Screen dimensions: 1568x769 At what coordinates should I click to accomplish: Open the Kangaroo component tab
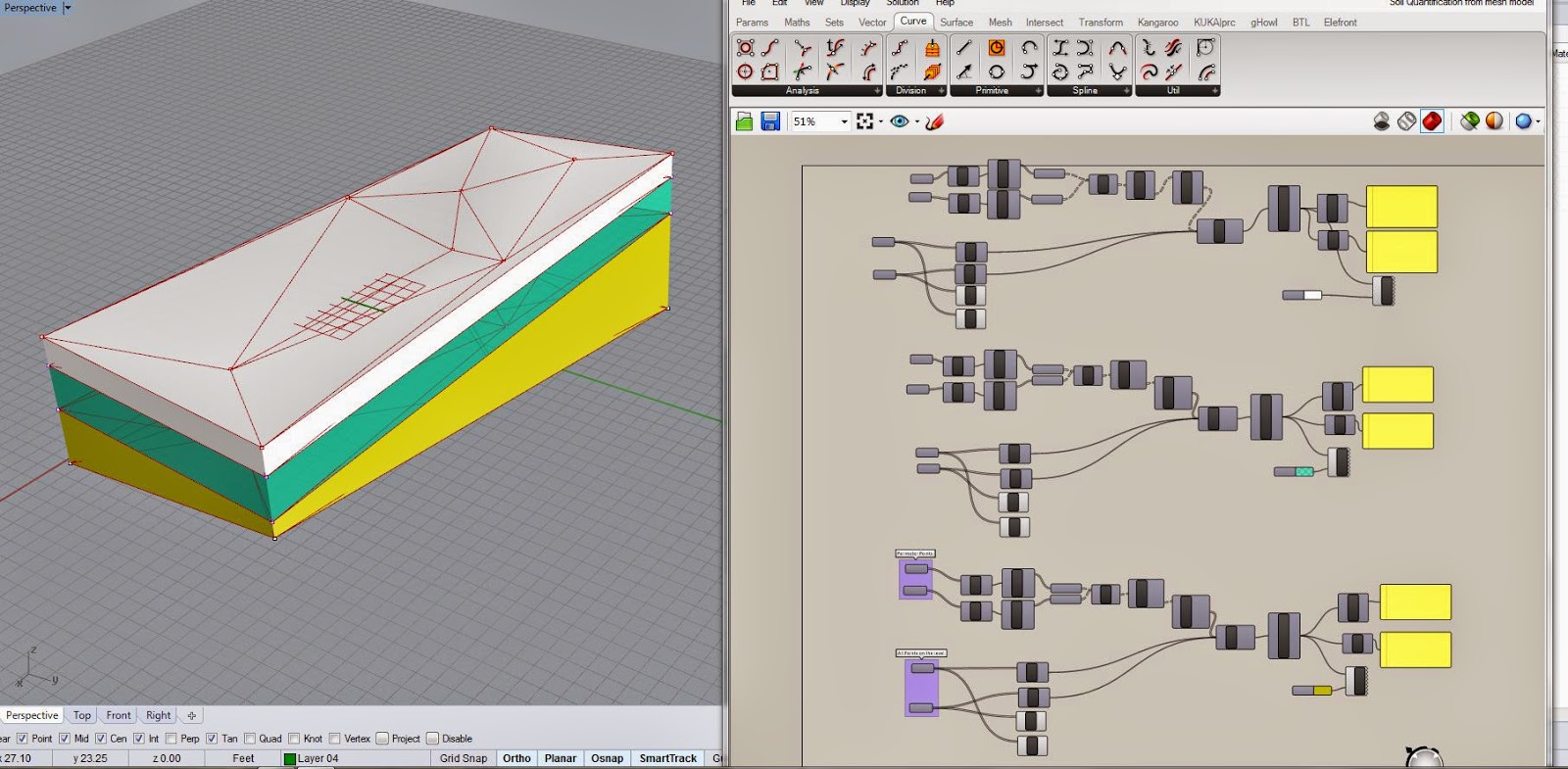pos(1157,23)
